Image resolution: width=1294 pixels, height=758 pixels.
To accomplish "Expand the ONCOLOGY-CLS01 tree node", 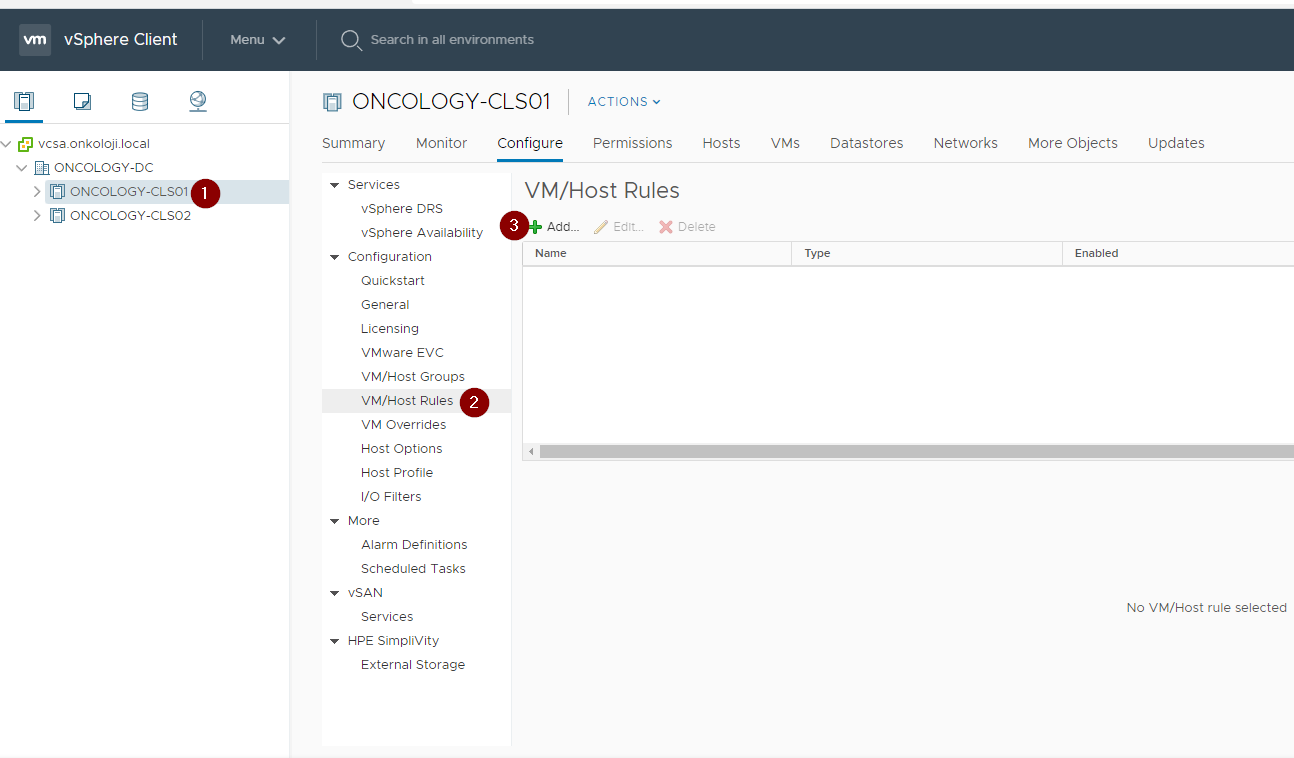I will (x=38, y=192).
